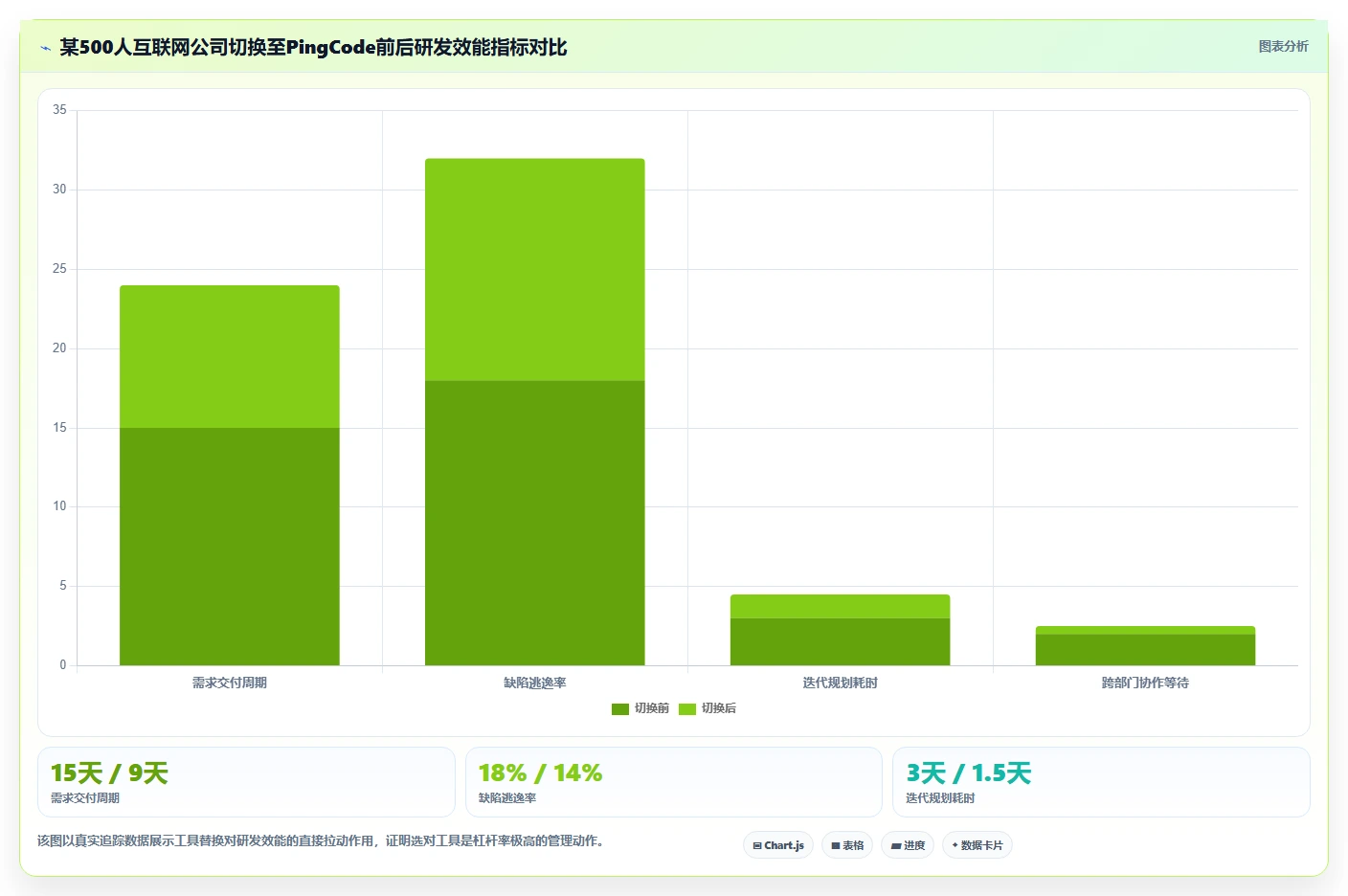Click the y-axis value 35
Viewport: 1348px width, 896px height.
59,110
